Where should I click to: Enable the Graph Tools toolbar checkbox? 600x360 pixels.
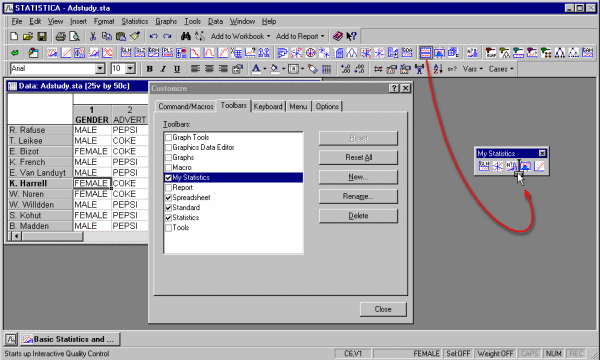(168, 137)
